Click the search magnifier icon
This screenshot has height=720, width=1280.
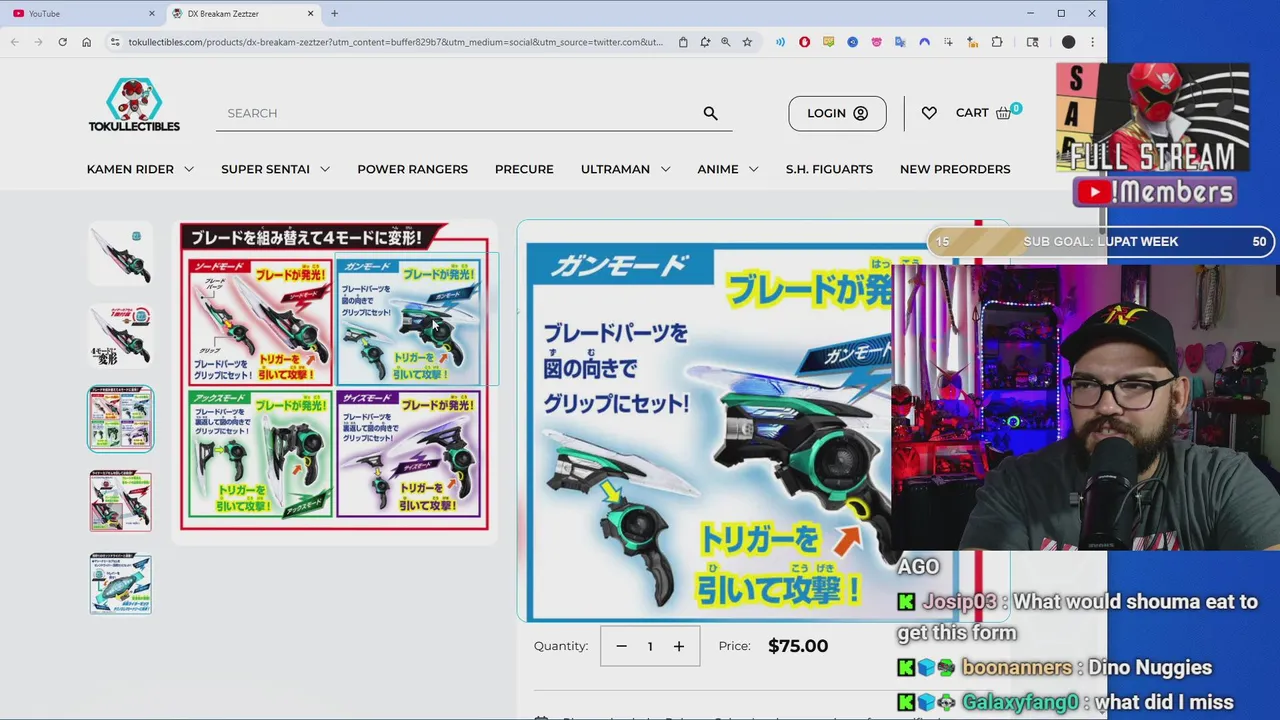click(710, 113)
